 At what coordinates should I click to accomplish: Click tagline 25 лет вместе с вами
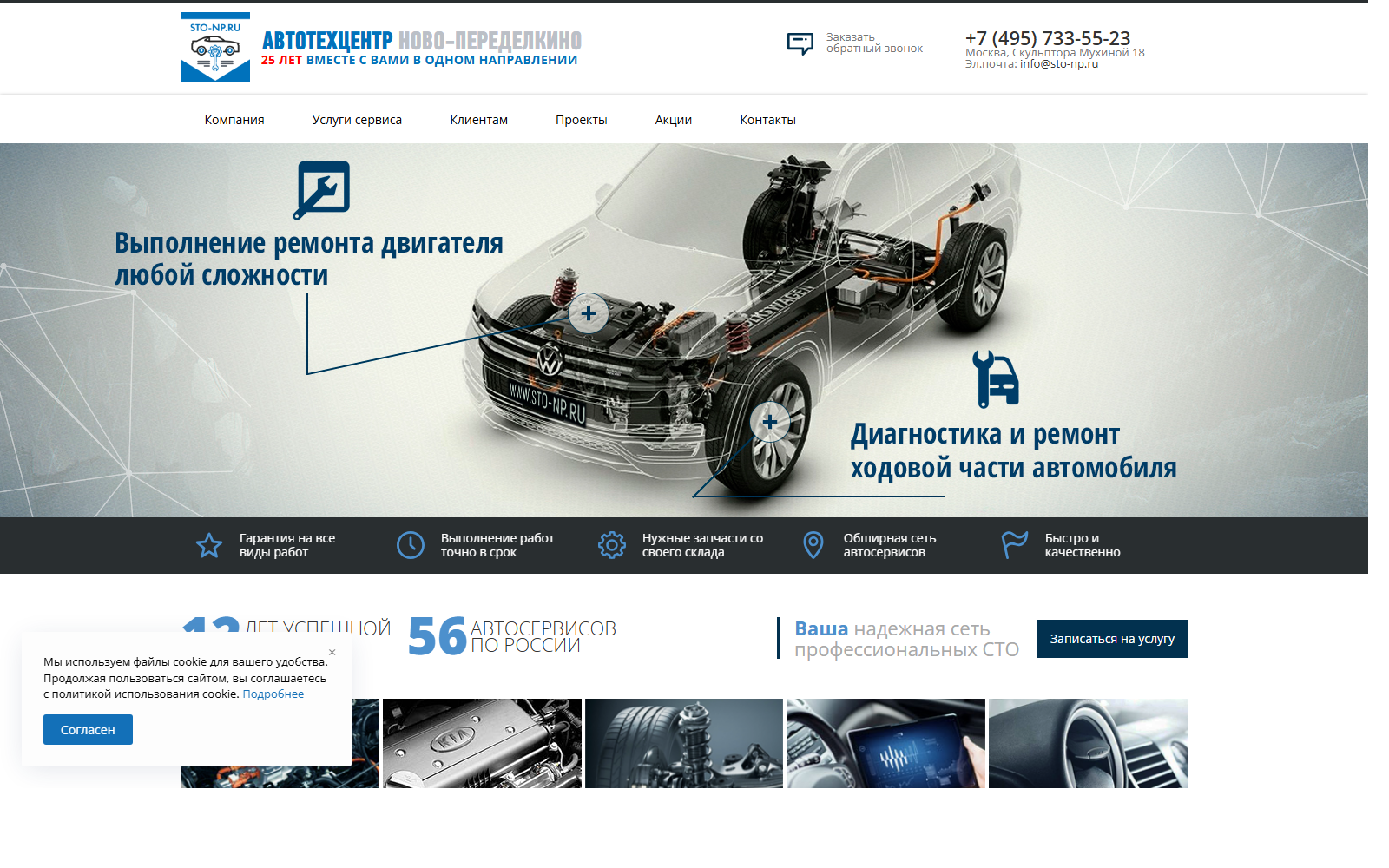pos(419,61)
